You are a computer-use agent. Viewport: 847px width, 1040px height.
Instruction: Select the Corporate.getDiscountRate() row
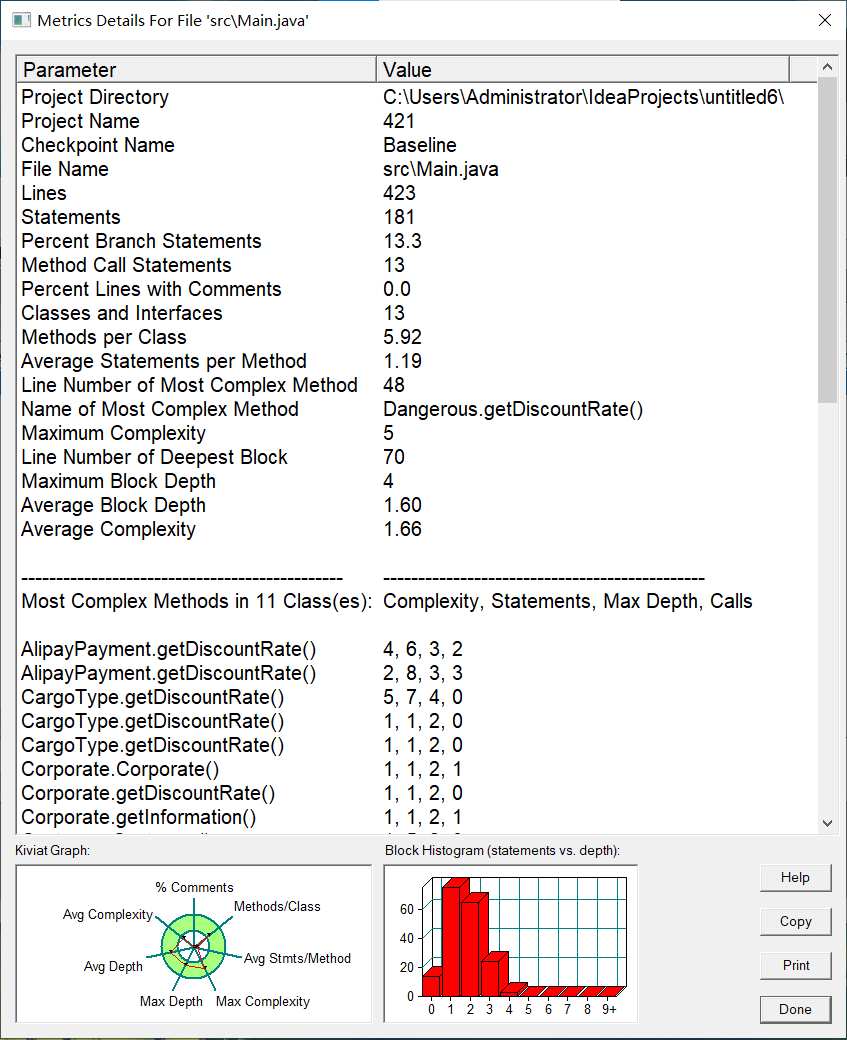[417, 793]
